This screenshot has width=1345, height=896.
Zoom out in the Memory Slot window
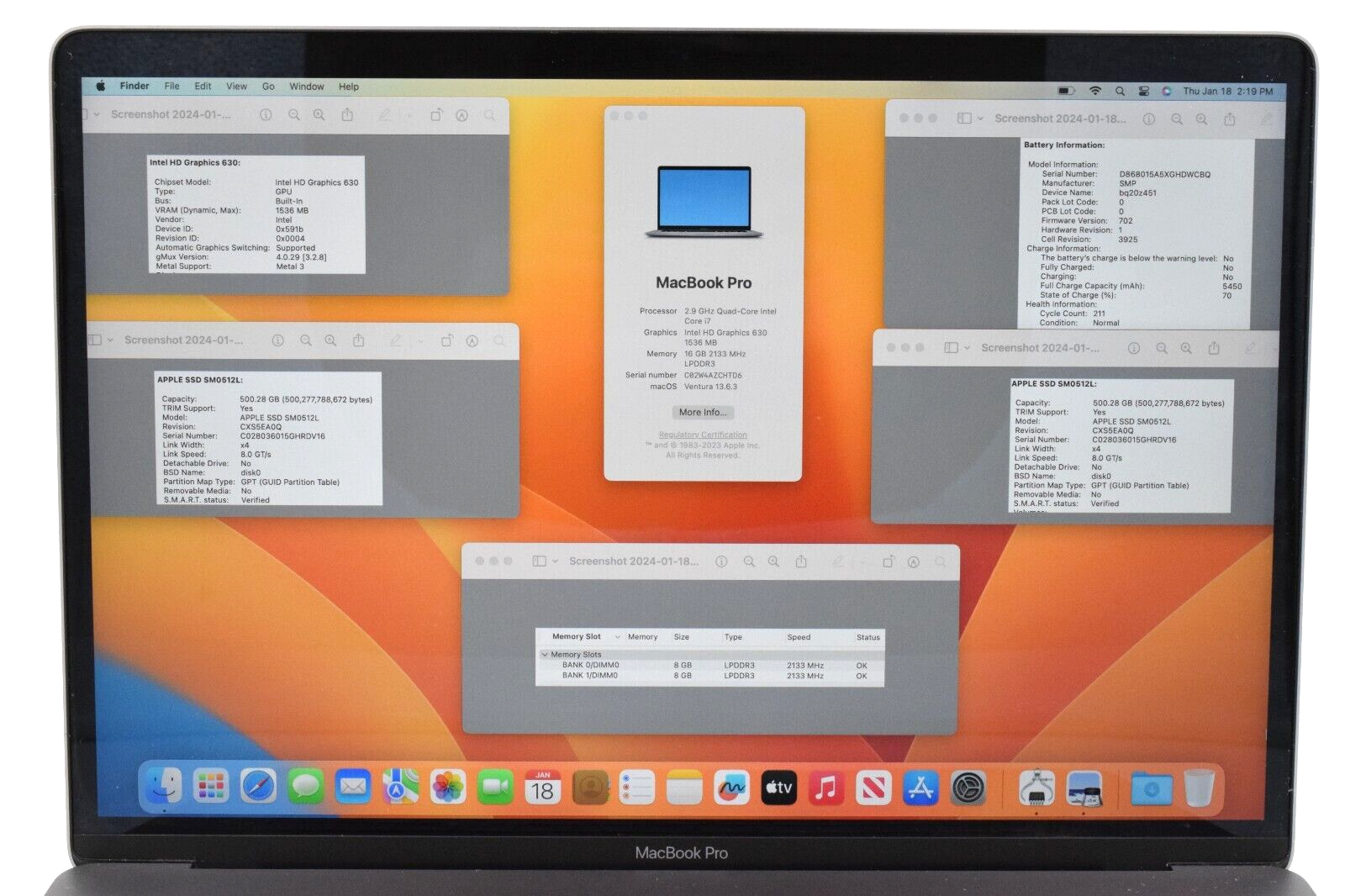(749, 561)
